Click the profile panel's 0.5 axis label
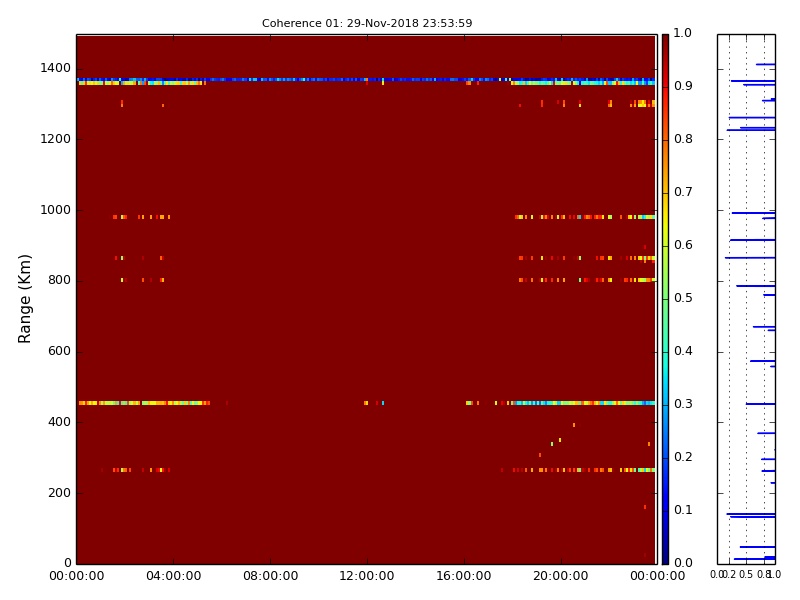 746,575
